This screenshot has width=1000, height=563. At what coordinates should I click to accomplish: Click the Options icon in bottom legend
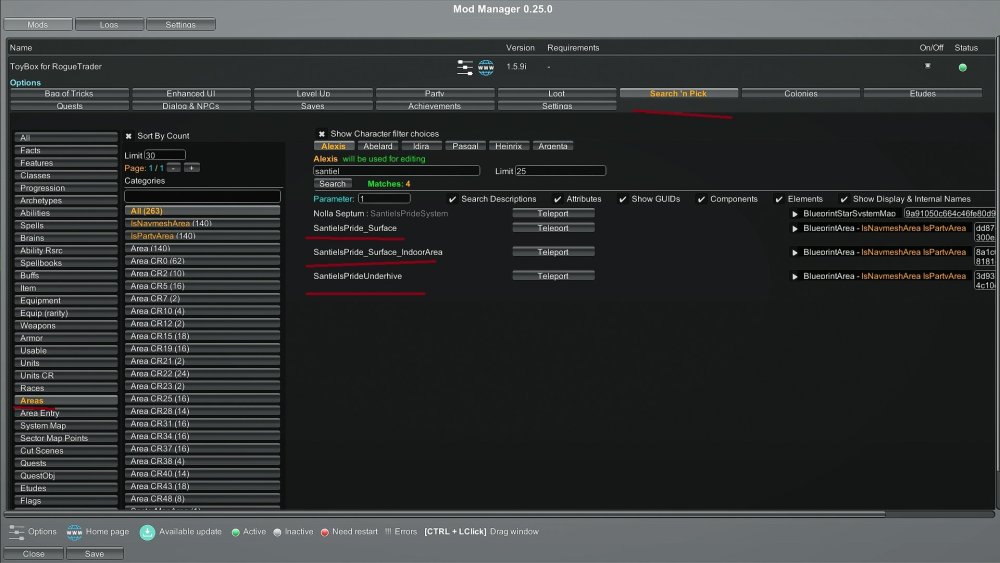(16, 531)
